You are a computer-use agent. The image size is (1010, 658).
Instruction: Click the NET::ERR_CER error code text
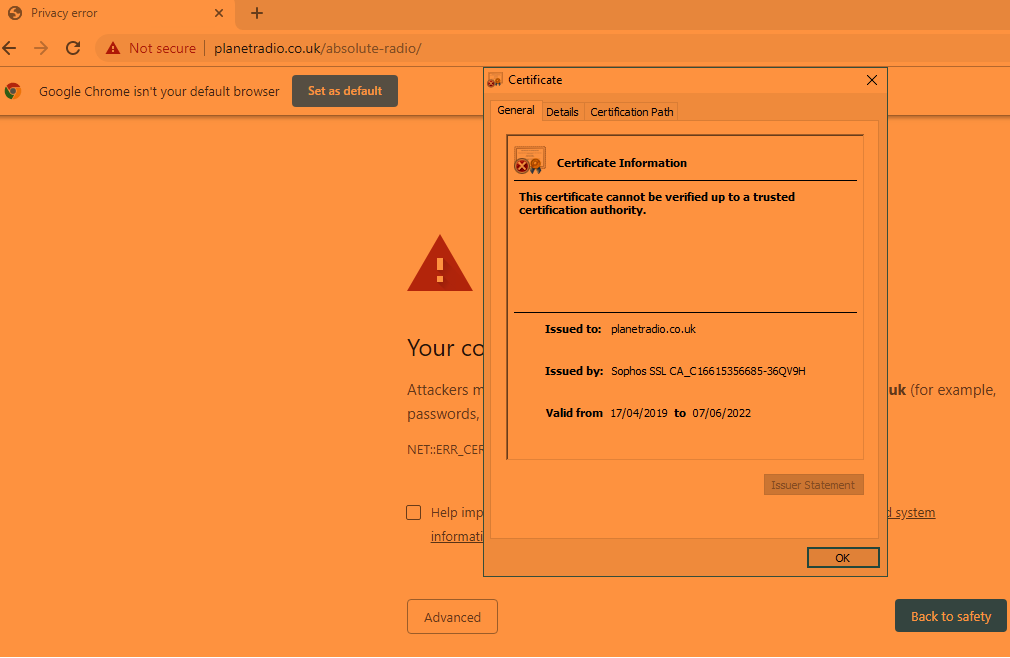point(446,449)
